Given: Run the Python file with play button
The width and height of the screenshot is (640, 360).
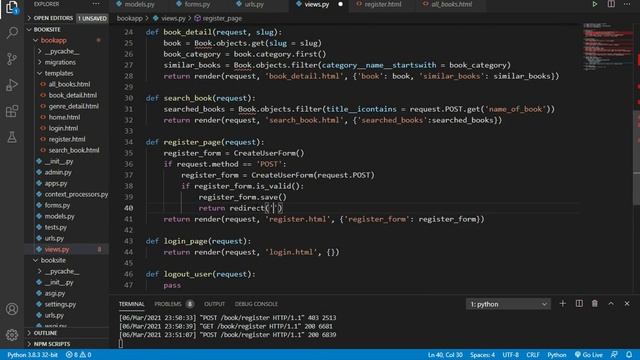Looking at the screenshot, I should (x=594, y=4).
